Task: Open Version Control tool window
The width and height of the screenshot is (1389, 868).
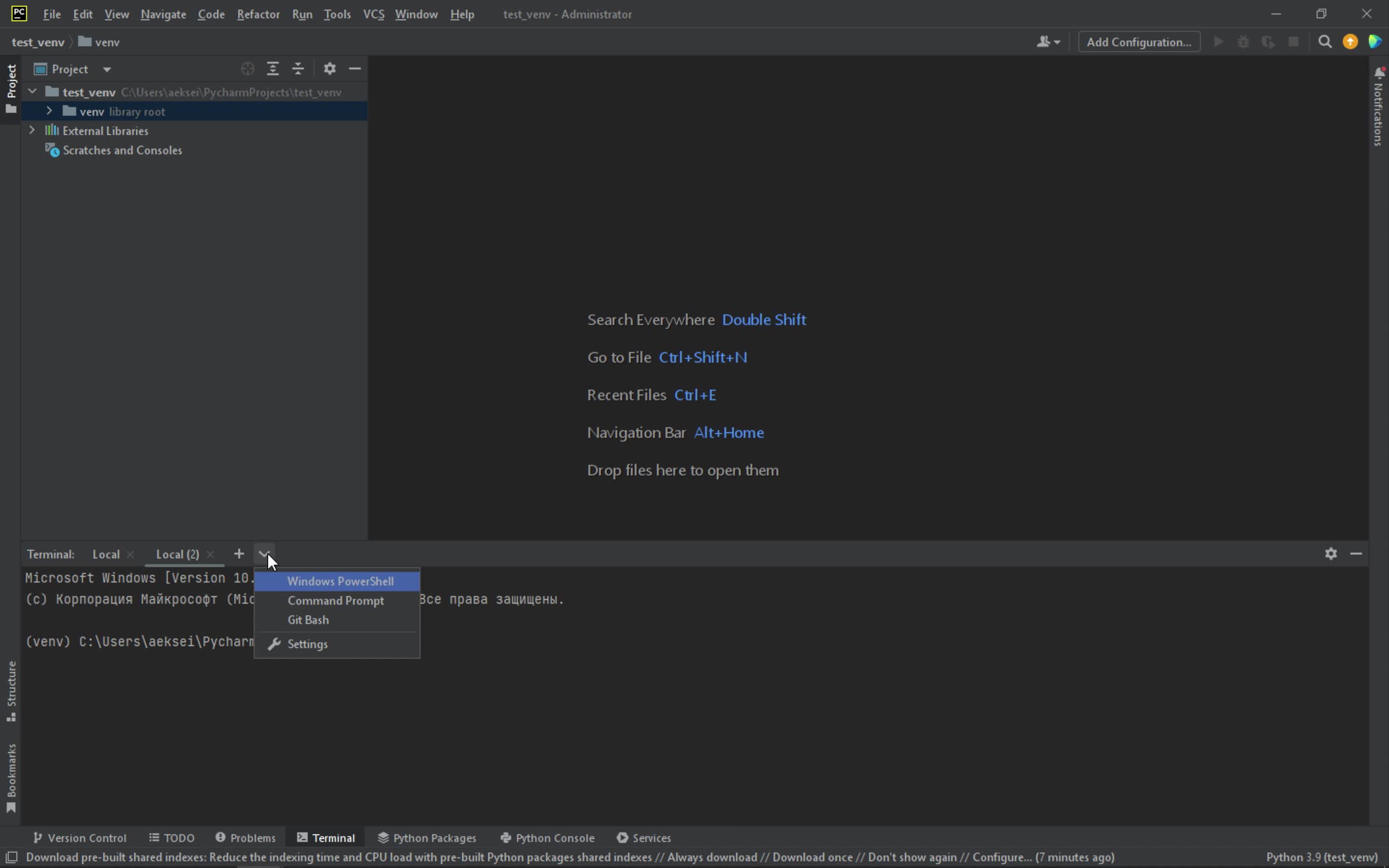Action: point(80,838)
